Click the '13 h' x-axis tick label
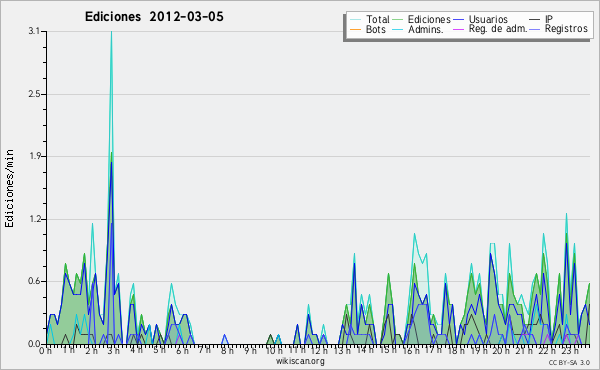600x370 pixels. pos(342,351)
